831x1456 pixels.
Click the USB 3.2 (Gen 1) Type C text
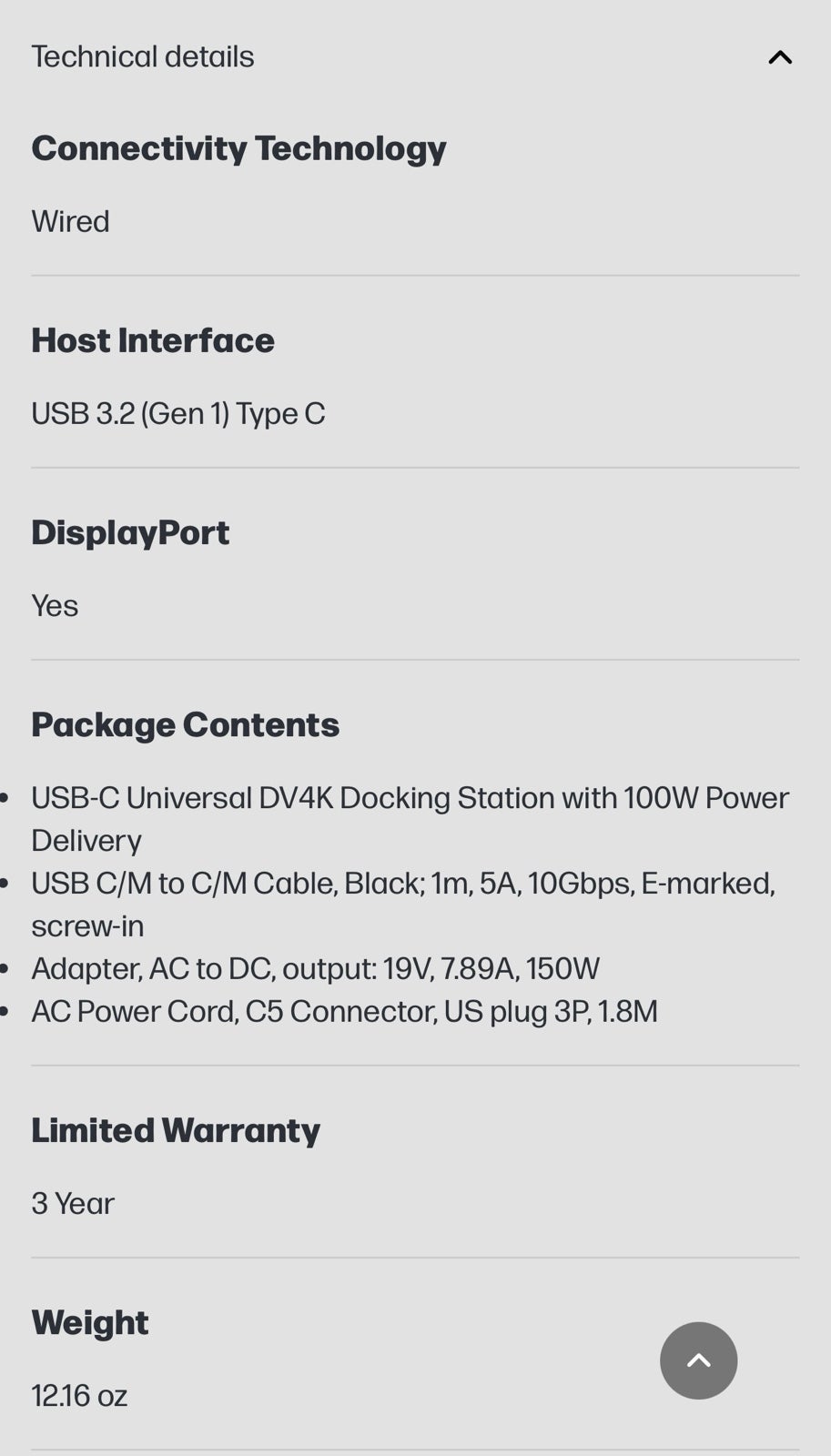coord(178,413)
